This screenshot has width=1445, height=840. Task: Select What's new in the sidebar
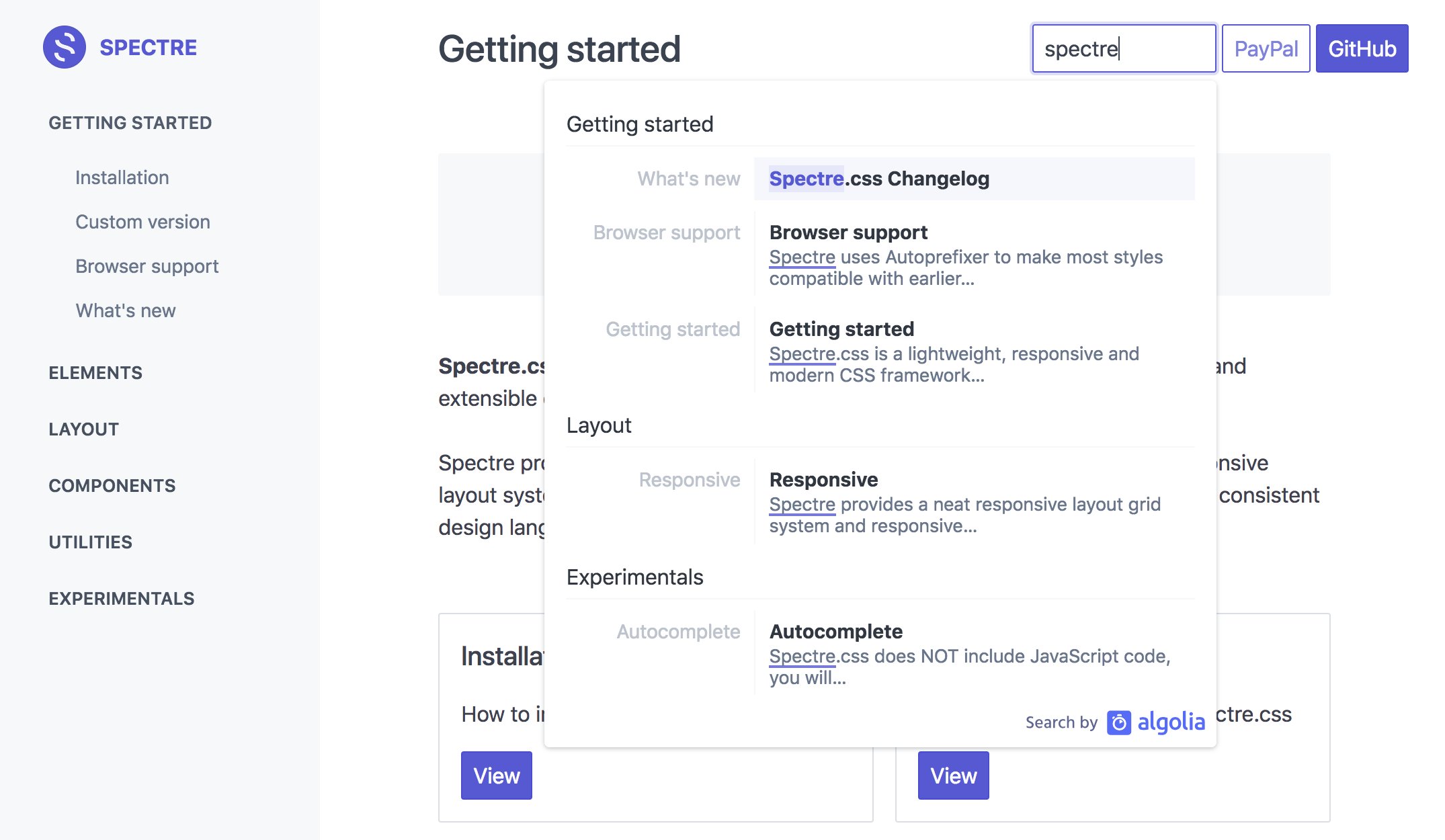click(x=126, y=310)
